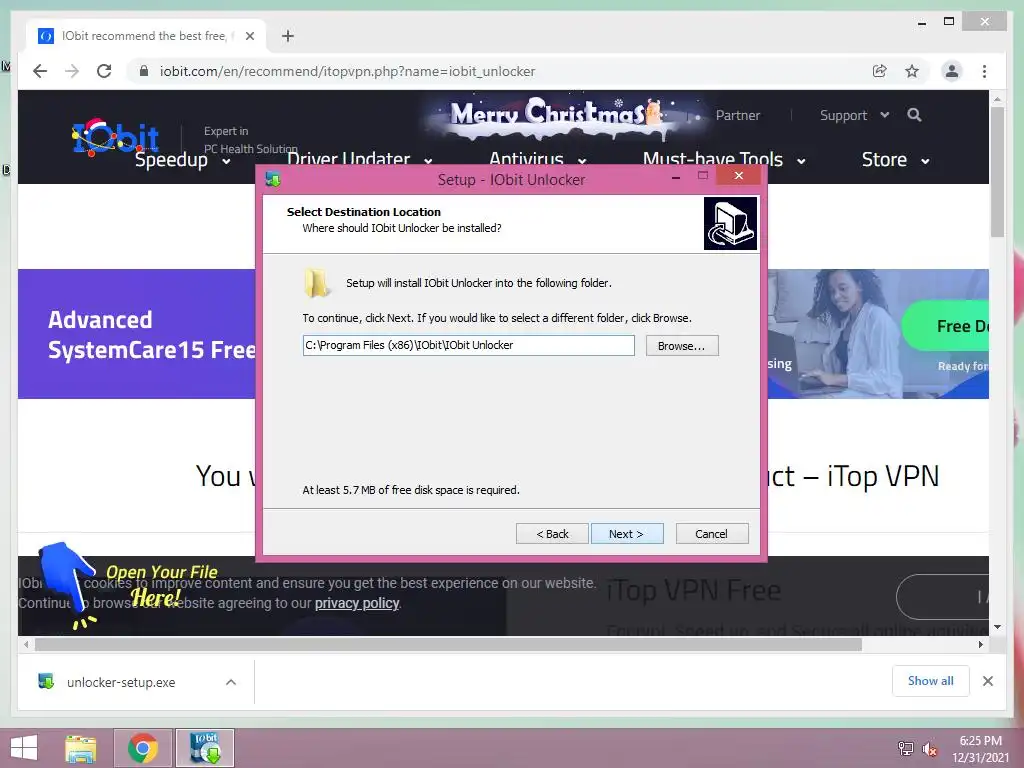The height and width of the screenshot is (768, 1024).
Task: Share this page from address bar
Action: 880,71
